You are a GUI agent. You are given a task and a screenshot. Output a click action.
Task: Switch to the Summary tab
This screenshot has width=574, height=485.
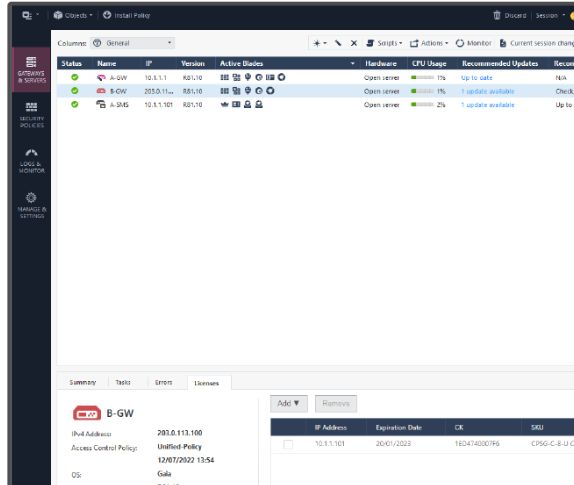pyautogui.click(x=83, y=383)
